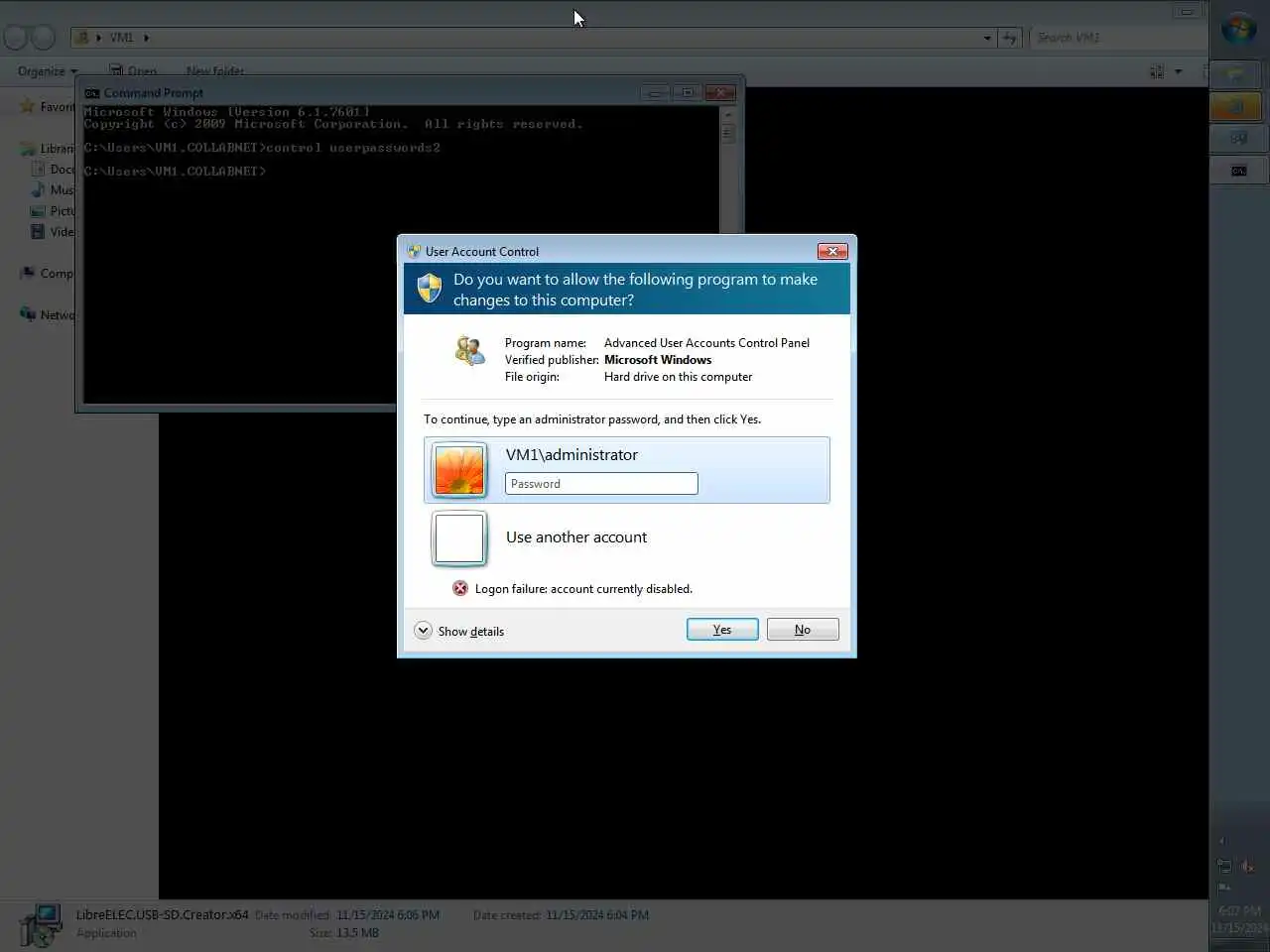Open the Explorer address bar history dropdown
This screenshot has height=952, width=1270.
987,38
